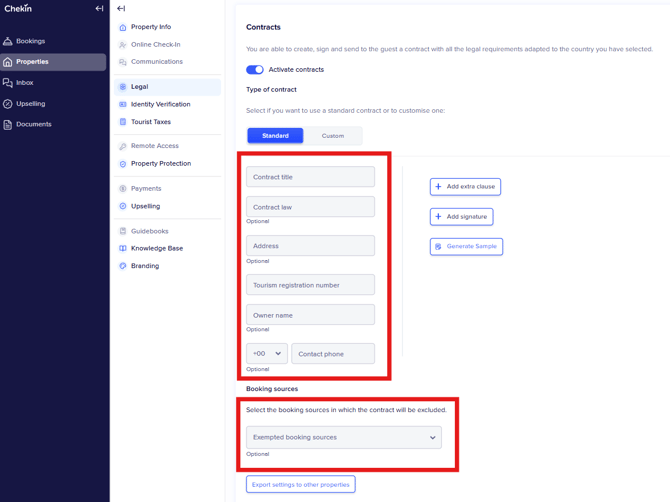
Task: Click the Tourism registration number field
Action: 310,285
